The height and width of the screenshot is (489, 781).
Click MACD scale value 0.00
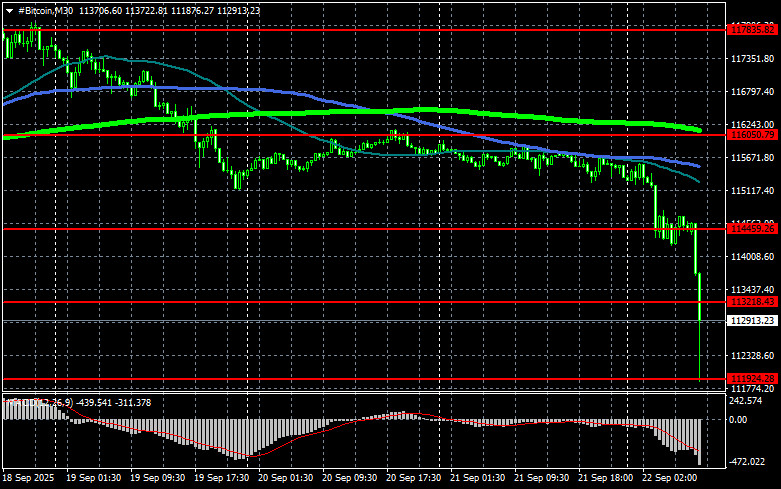(x=738, y=420)
